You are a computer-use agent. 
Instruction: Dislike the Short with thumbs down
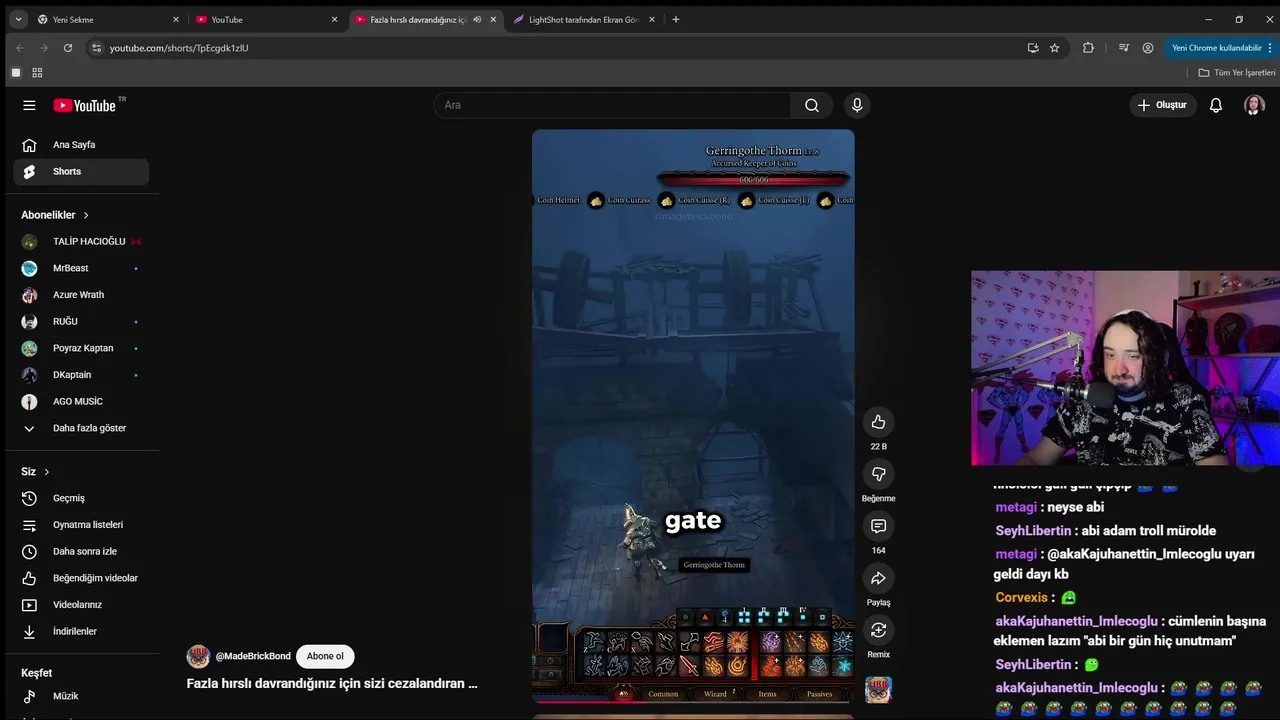(x=878, y=474)
